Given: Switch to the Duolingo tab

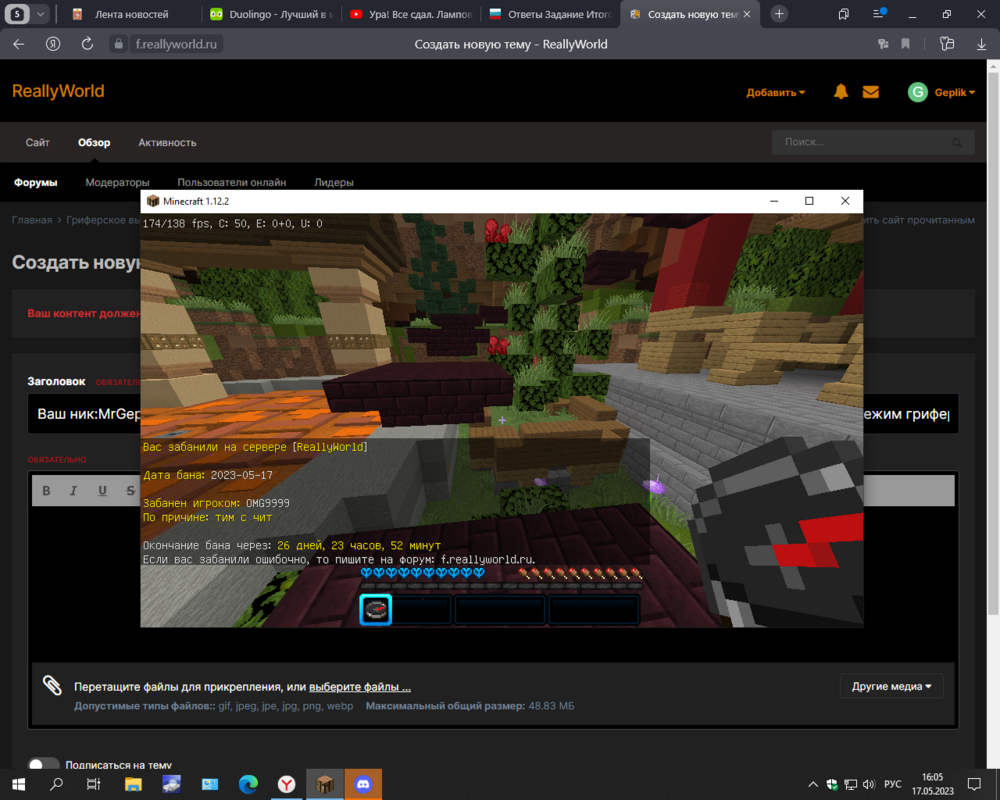Looking at the screenshot, I should [x=272, y=14].
